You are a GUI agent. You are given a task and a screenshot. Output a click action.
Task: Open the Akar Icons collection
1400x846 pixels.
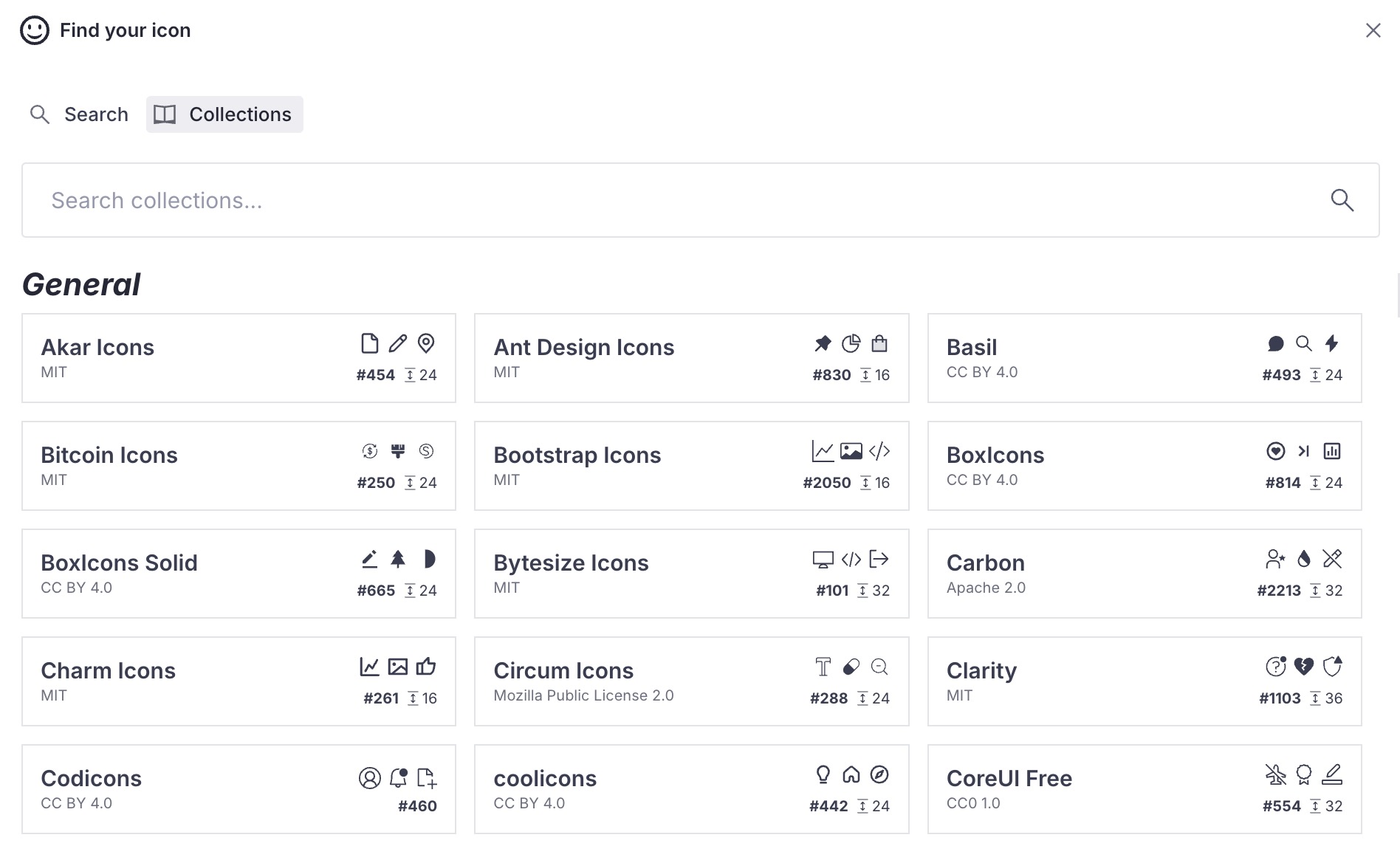[x=239, y=358]
